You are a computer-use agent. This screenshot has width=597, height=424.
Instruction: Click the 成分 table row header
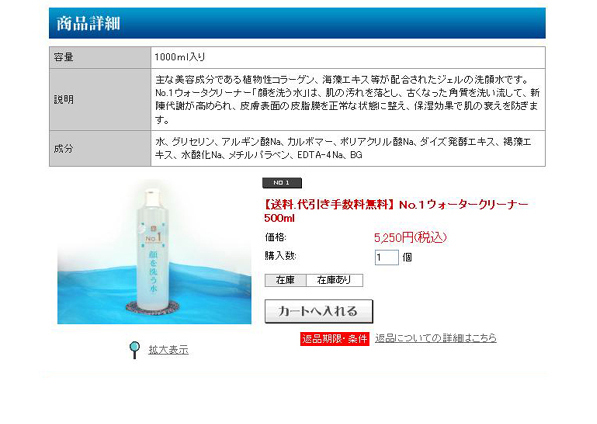click(x=100, y=148)
